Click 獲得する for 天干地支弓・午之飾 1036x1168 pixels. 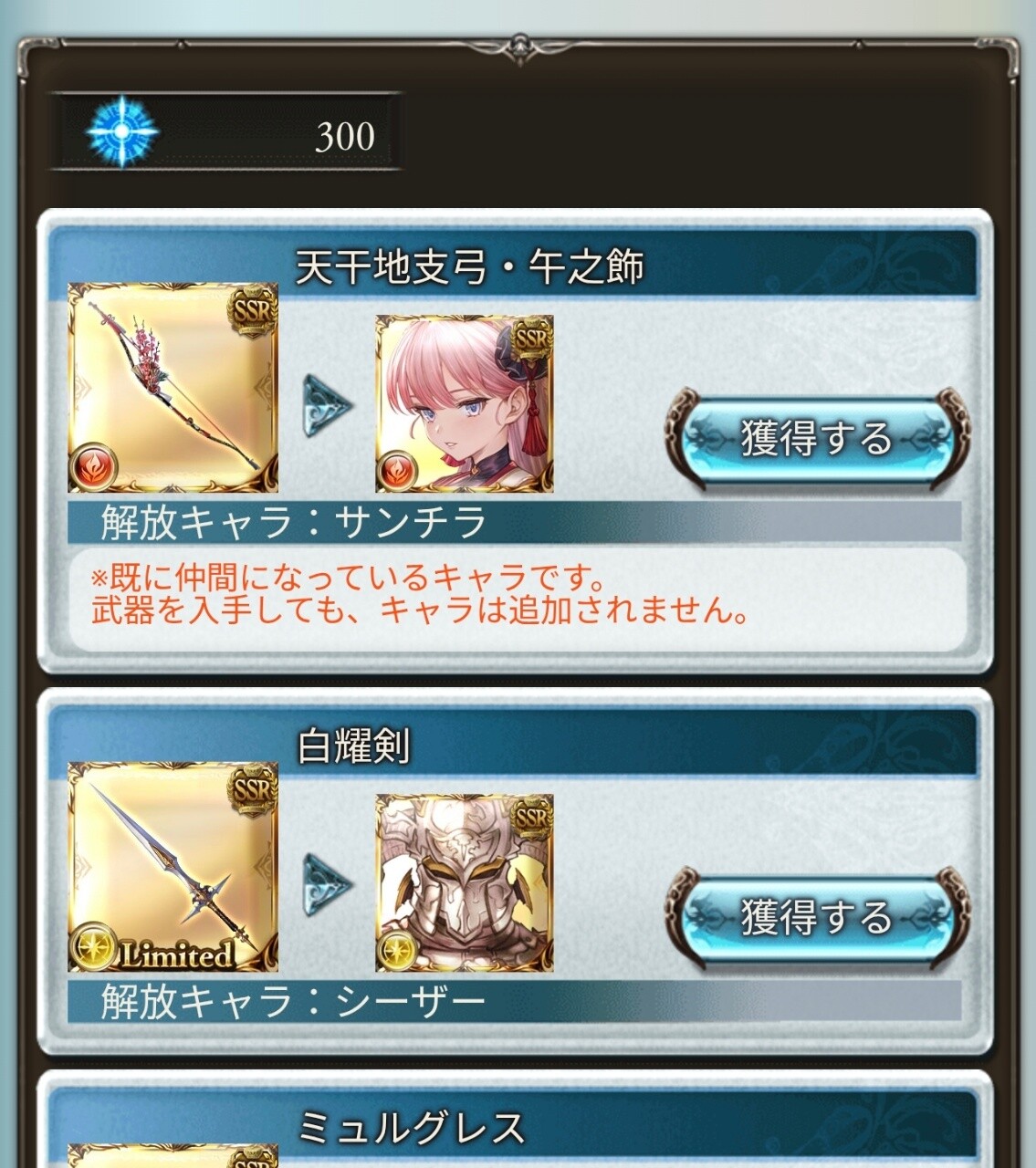(816, 439)
